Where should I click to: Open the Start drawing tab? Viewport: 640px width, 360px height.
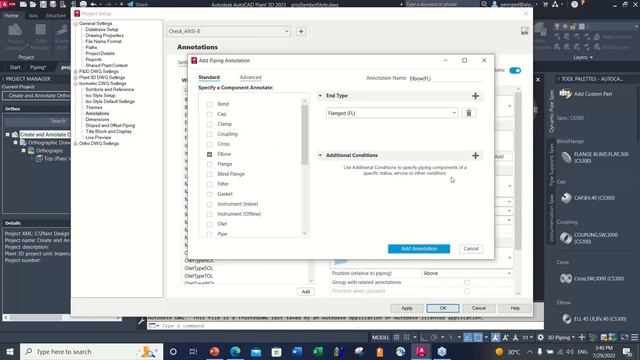click(x=15, y=67)
